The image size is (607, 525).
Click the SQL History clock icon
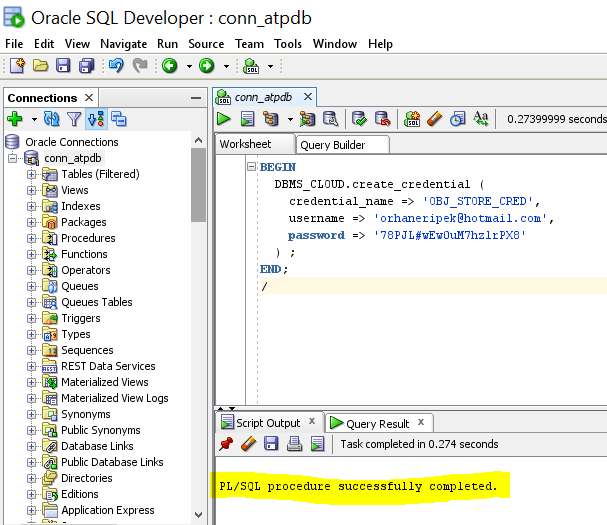click(457, 119)
